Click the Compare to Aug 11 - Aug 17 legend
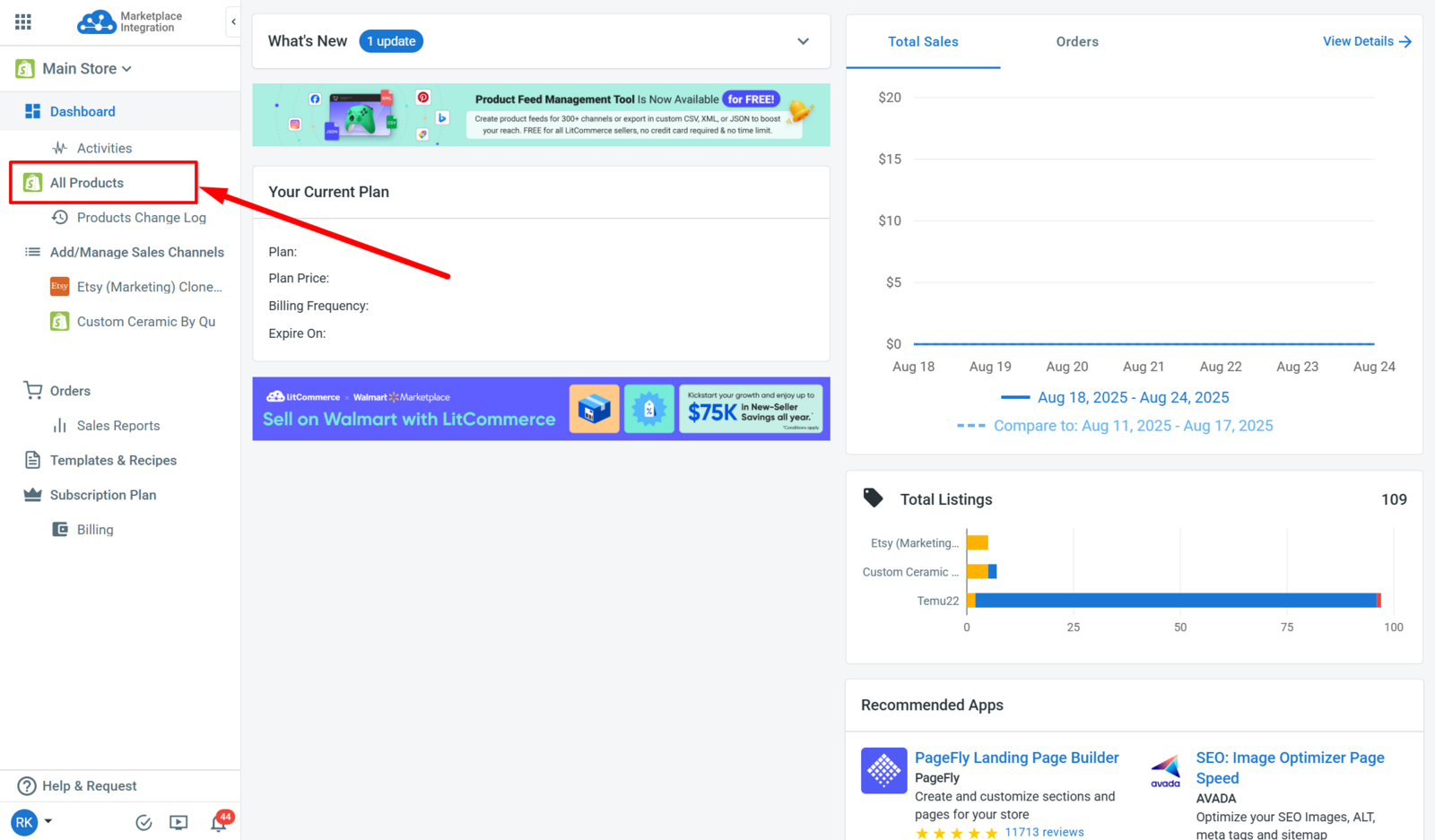Image resolution: width=1435 pixels, height=840 pixels. (1115, 426)
